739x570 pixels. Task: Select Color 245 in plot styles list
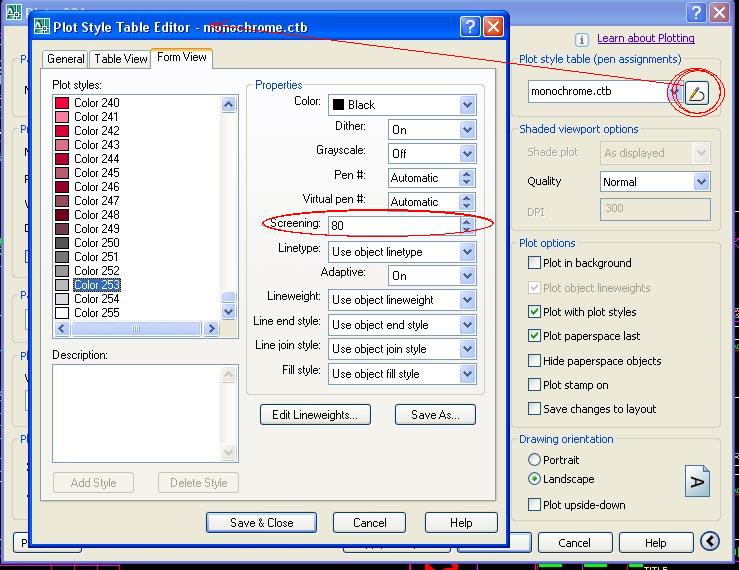click(x=97, y=173)
